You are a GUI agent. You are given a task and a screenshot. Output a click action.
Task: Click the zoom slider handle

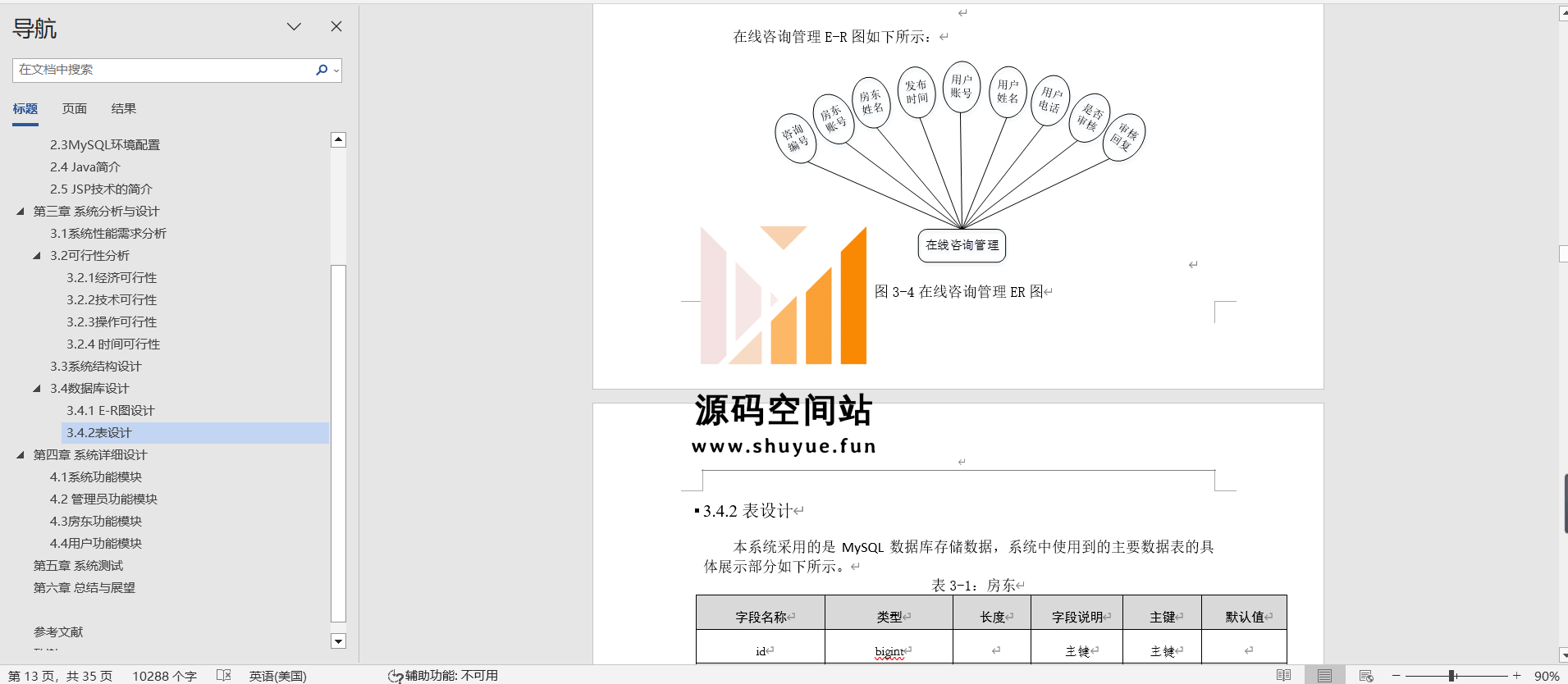1451,675
